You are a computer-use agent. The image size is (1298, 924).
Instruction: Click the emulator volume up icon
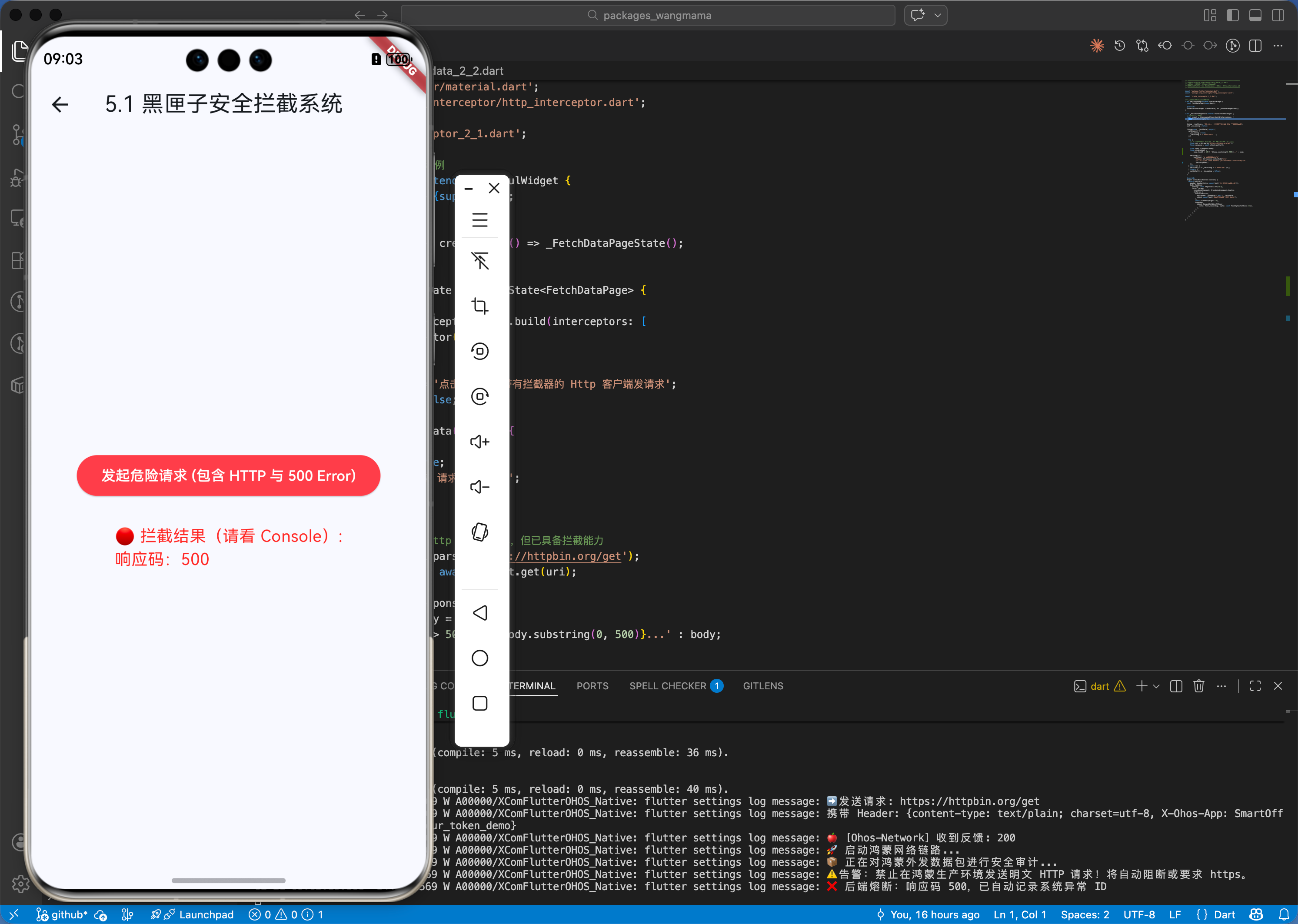[x=480, y=442]
